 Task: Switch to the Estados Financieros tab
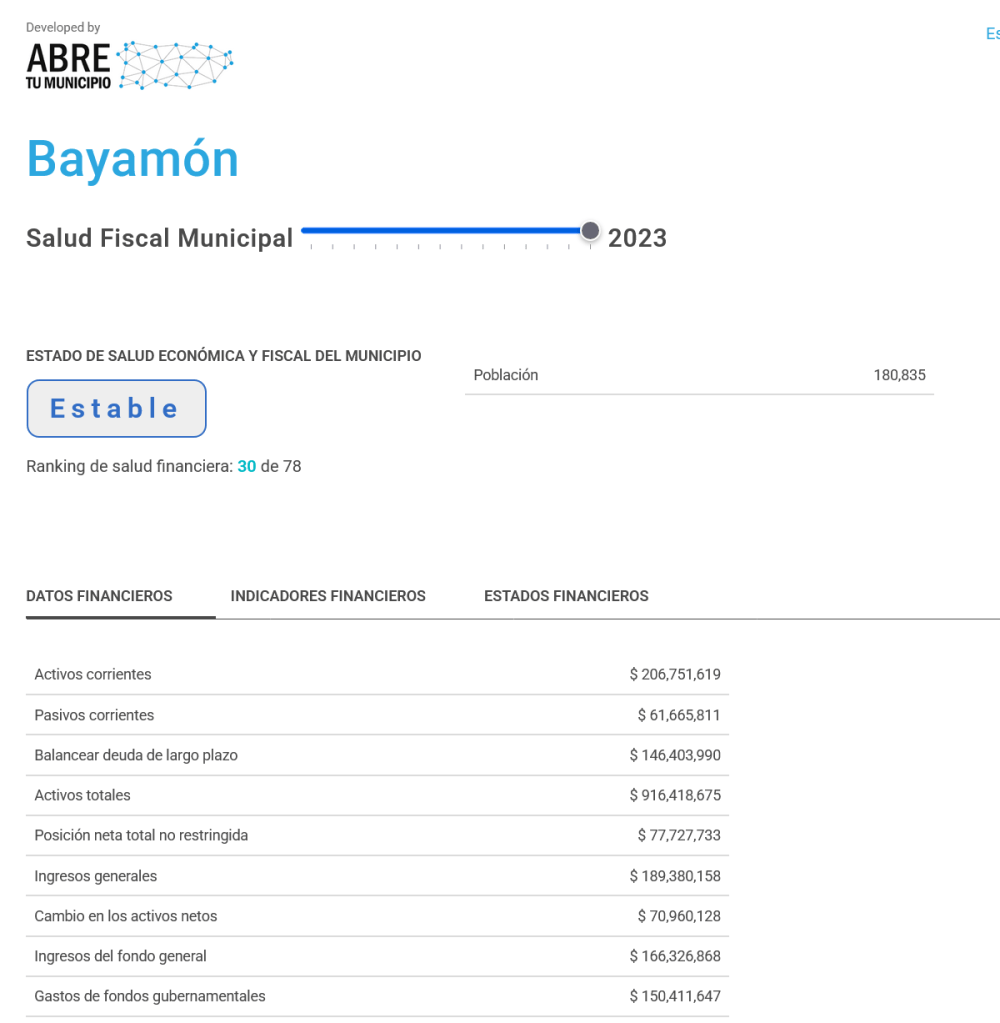coord(566,596)
